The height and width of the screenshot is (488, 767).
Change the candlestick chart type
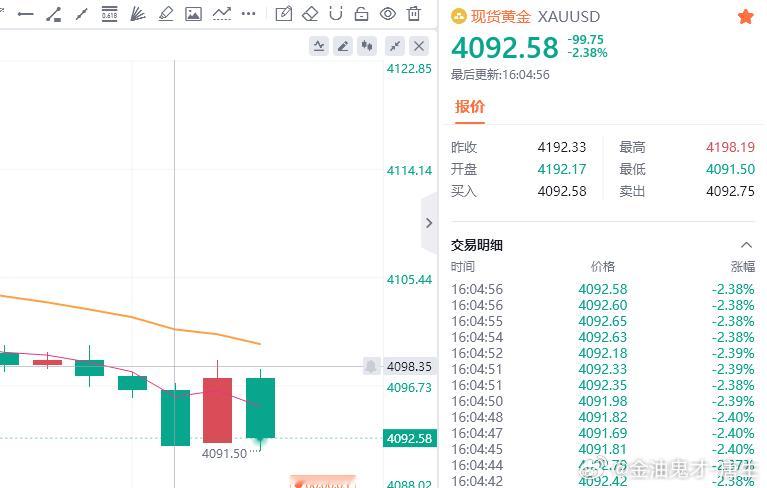(367, 46)
